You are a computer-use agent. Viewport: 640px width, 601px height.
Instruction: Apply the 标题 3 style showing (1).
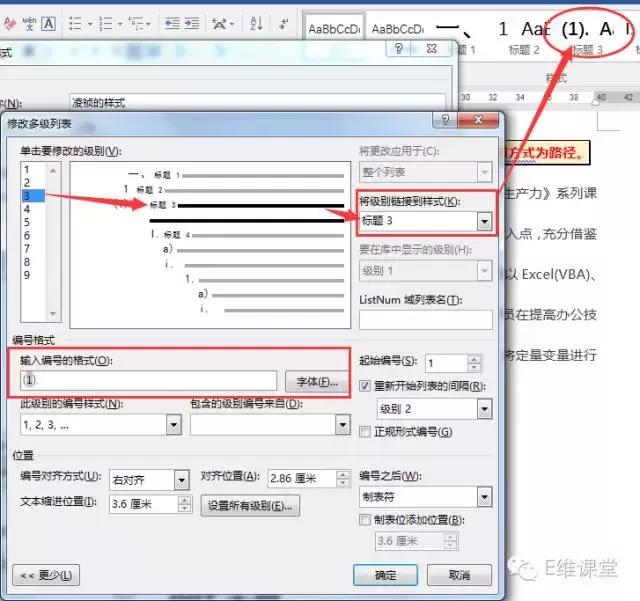587,37
